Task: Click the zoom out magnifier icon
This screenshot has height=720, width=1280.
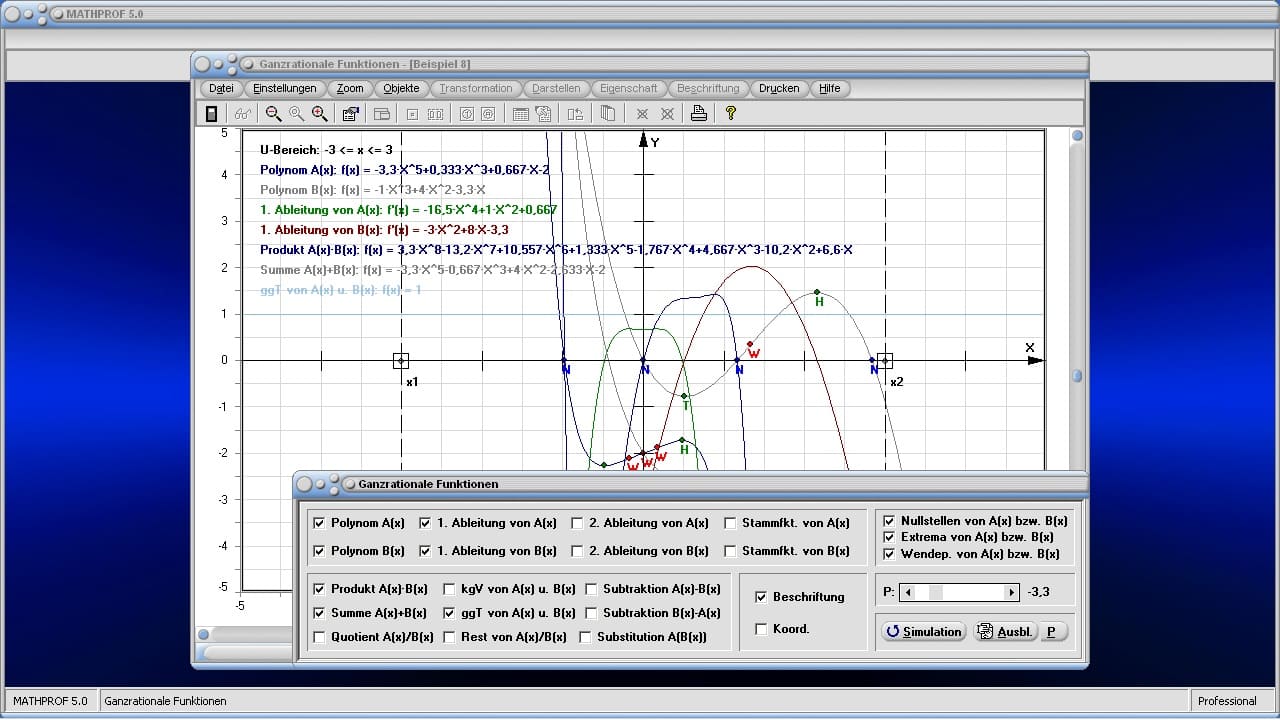Action: point(273,114)
